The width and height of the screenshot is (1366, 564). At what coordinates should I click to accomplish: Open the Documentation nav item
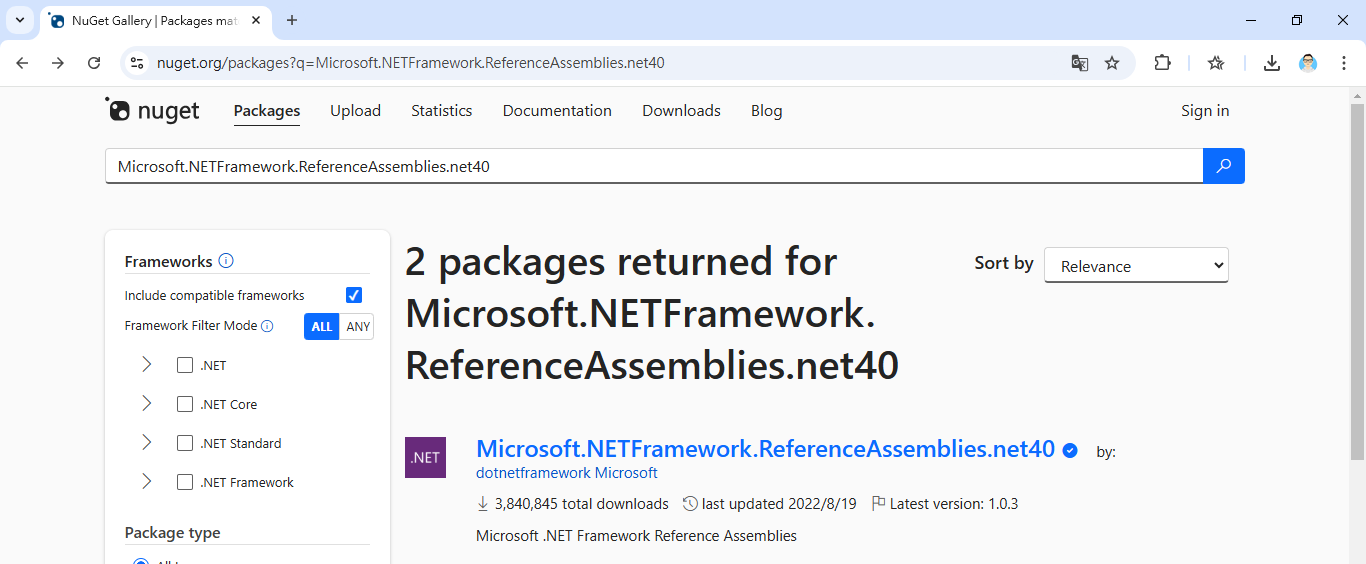click(x=557, y=111)
